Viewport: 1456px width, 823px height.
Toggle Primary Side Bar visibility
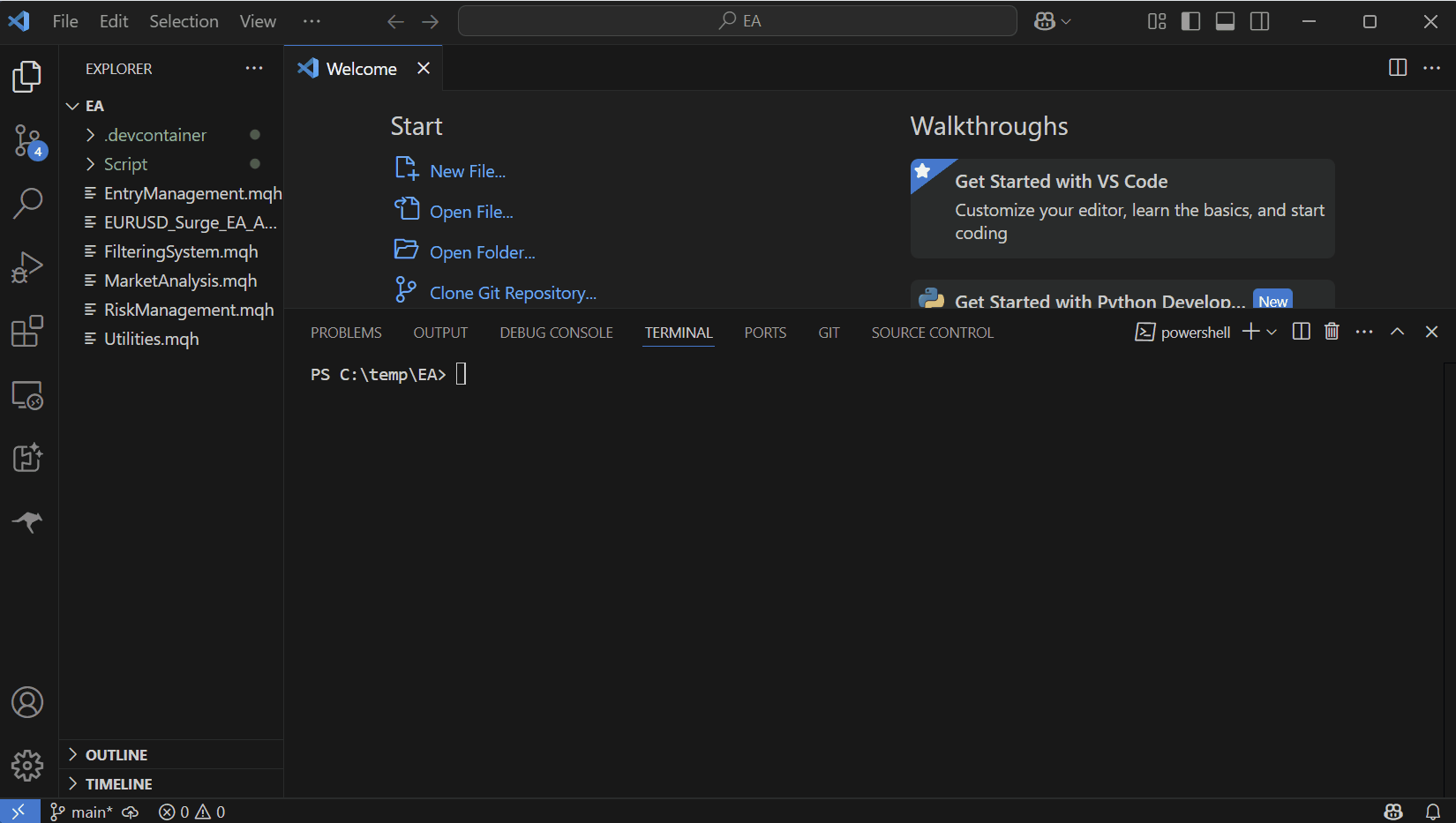[1190, 21]
